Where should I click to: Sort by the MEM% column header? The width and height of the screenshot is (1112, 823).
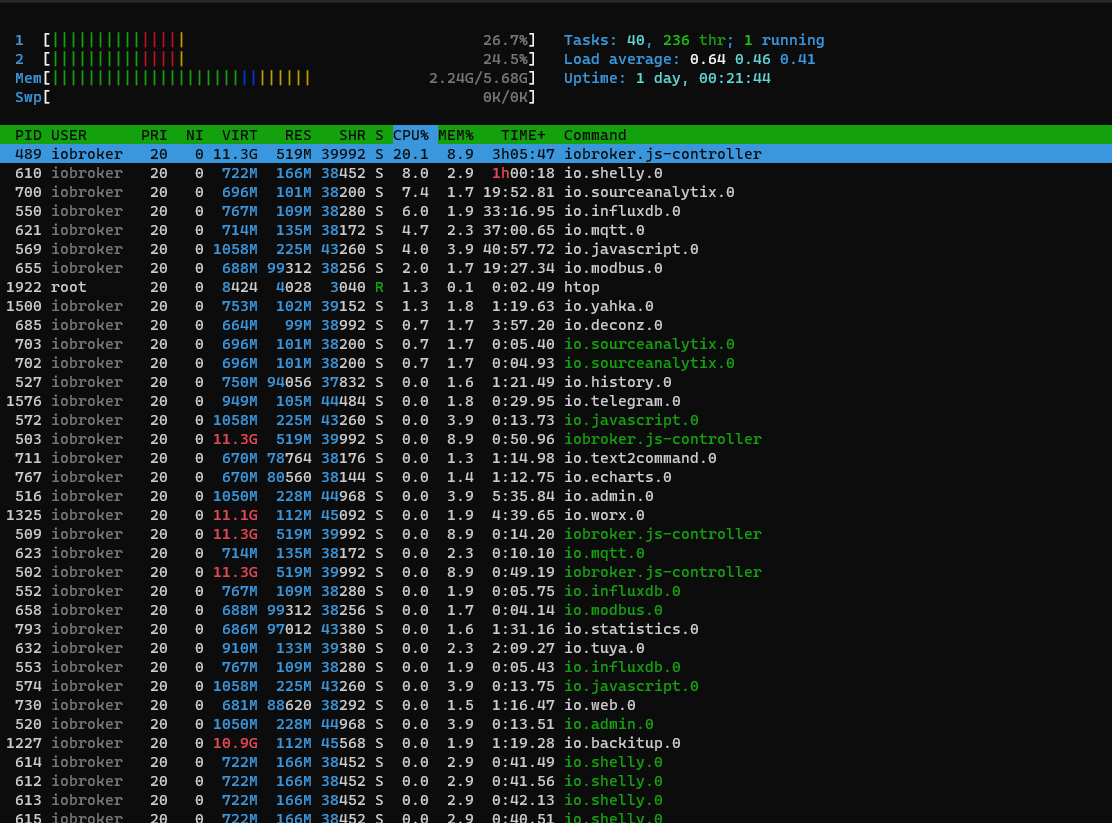[x=456, y=135]
